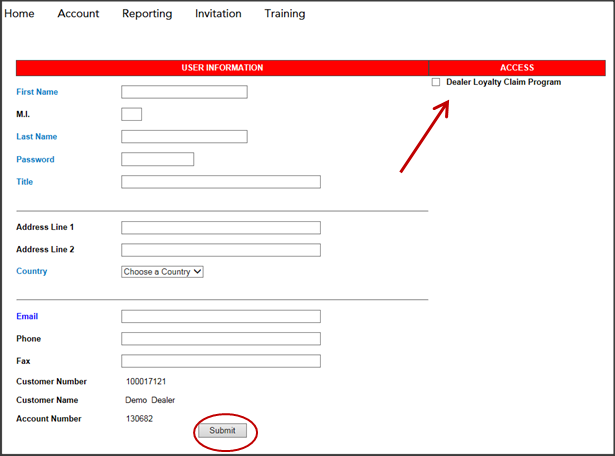Click the Address Line 1 field
Image resolution: width=615 pixels, height=456 pixels.
(220, 228)
